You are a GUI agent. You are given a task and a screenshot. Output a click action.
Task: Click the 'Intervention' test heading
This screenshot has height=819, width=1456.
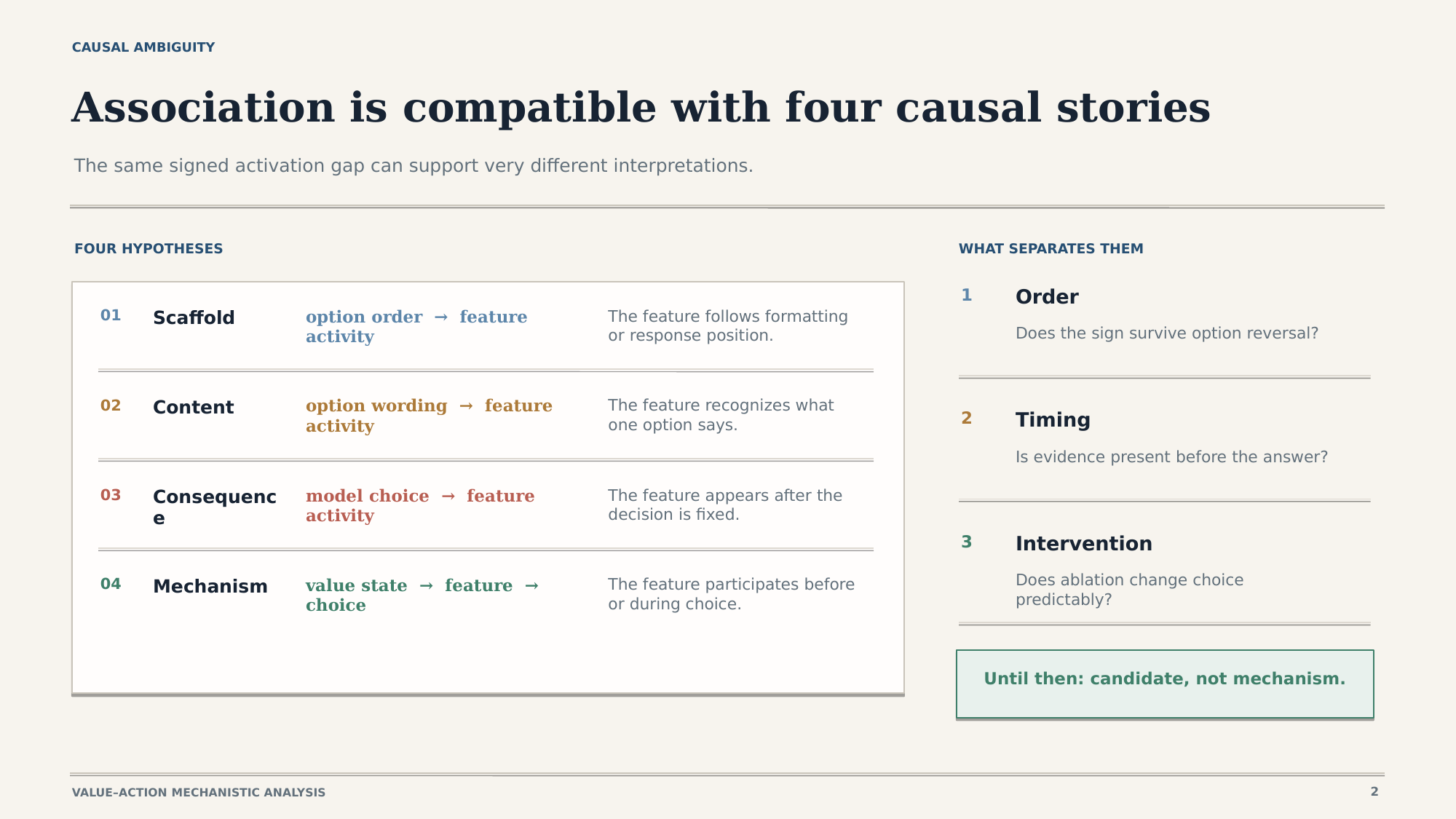click(x=1084, y=544)
